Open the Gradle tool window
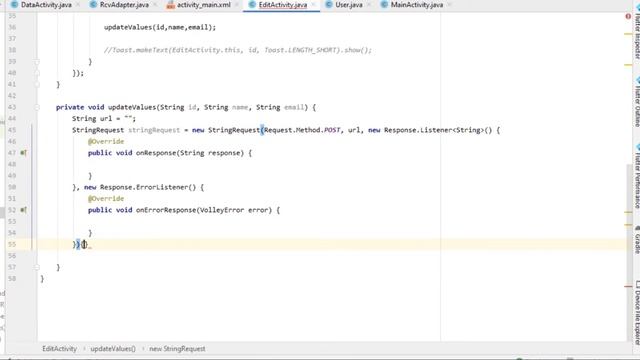Screen dimensions: 640x360 point(637,240)
